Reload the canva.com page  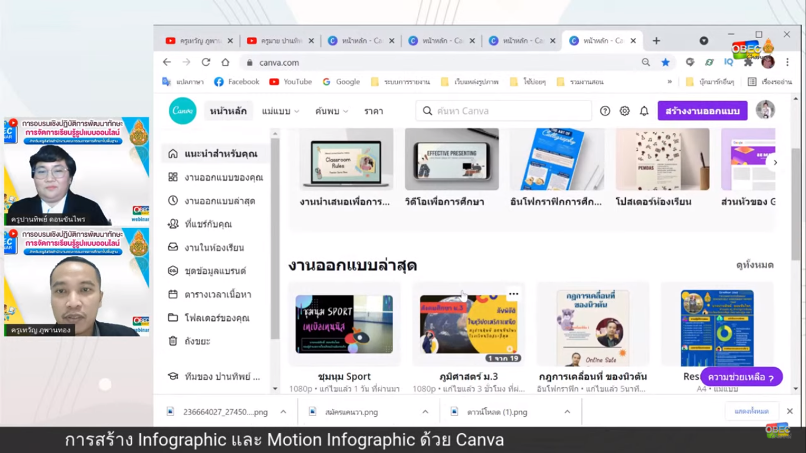[x=206, y=62]
